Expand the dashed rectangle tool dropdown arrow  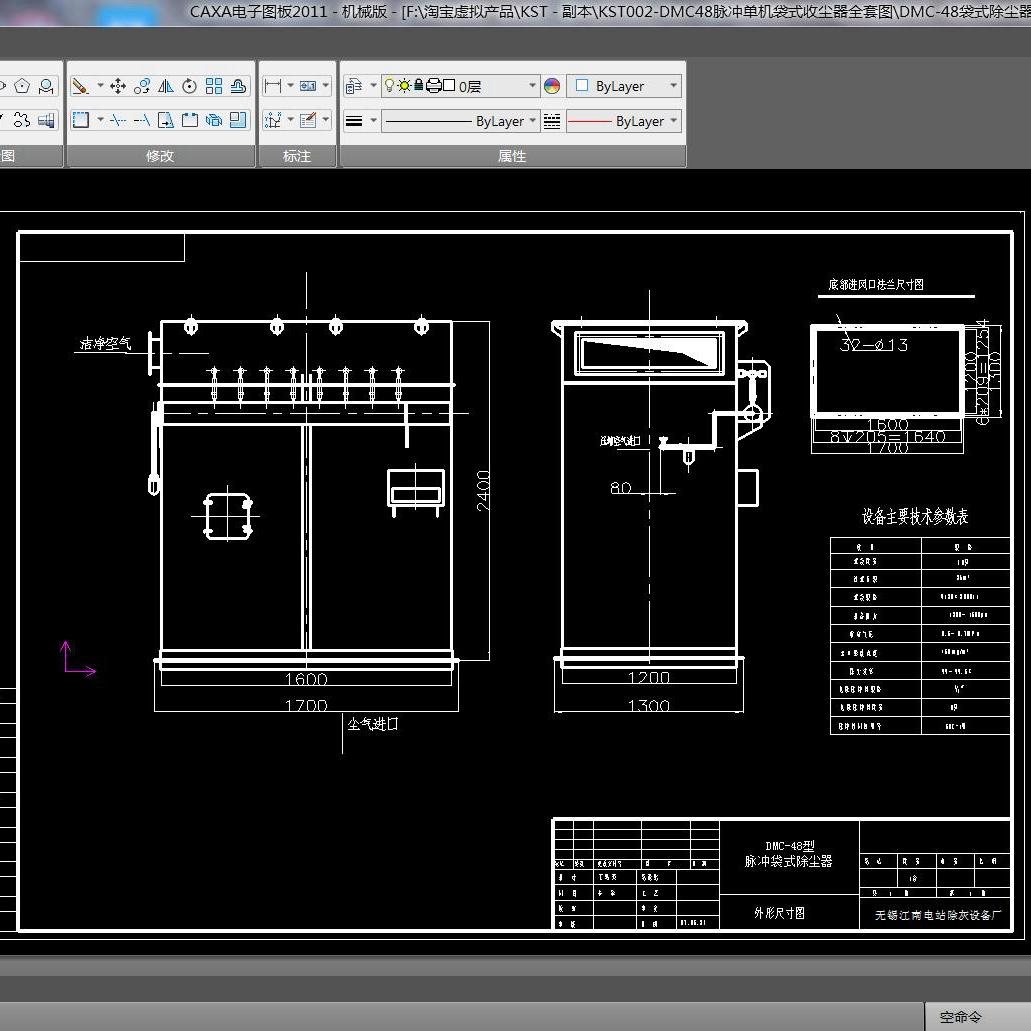coord(100,120)
